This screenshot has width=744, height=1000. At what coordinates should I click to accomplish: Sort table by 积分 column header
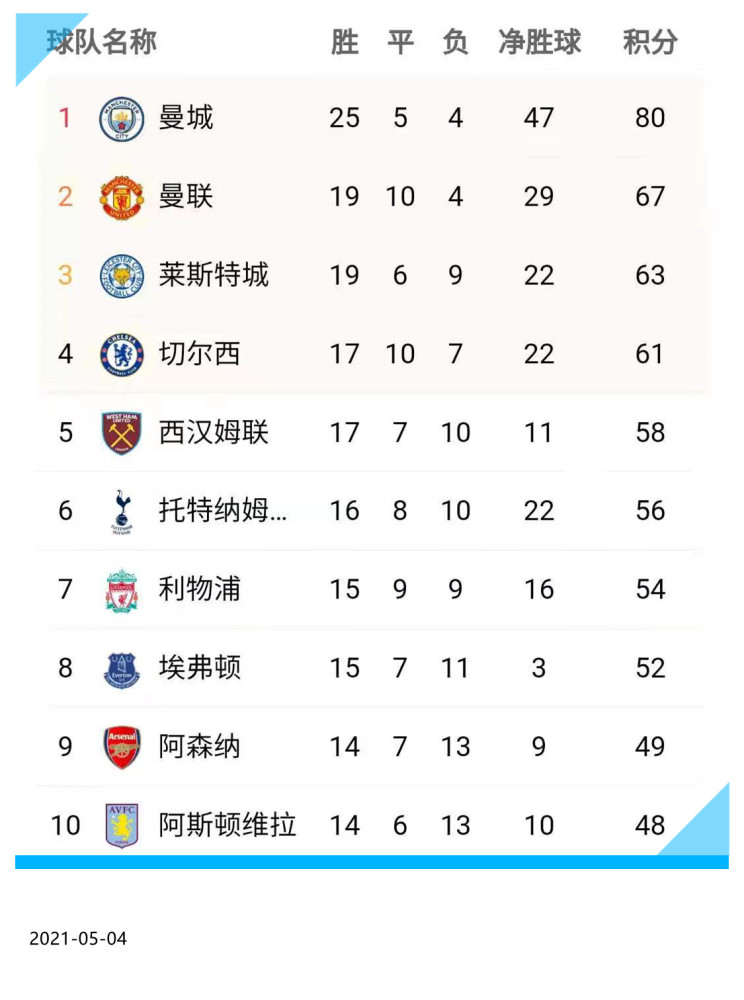tap(650, 43)
